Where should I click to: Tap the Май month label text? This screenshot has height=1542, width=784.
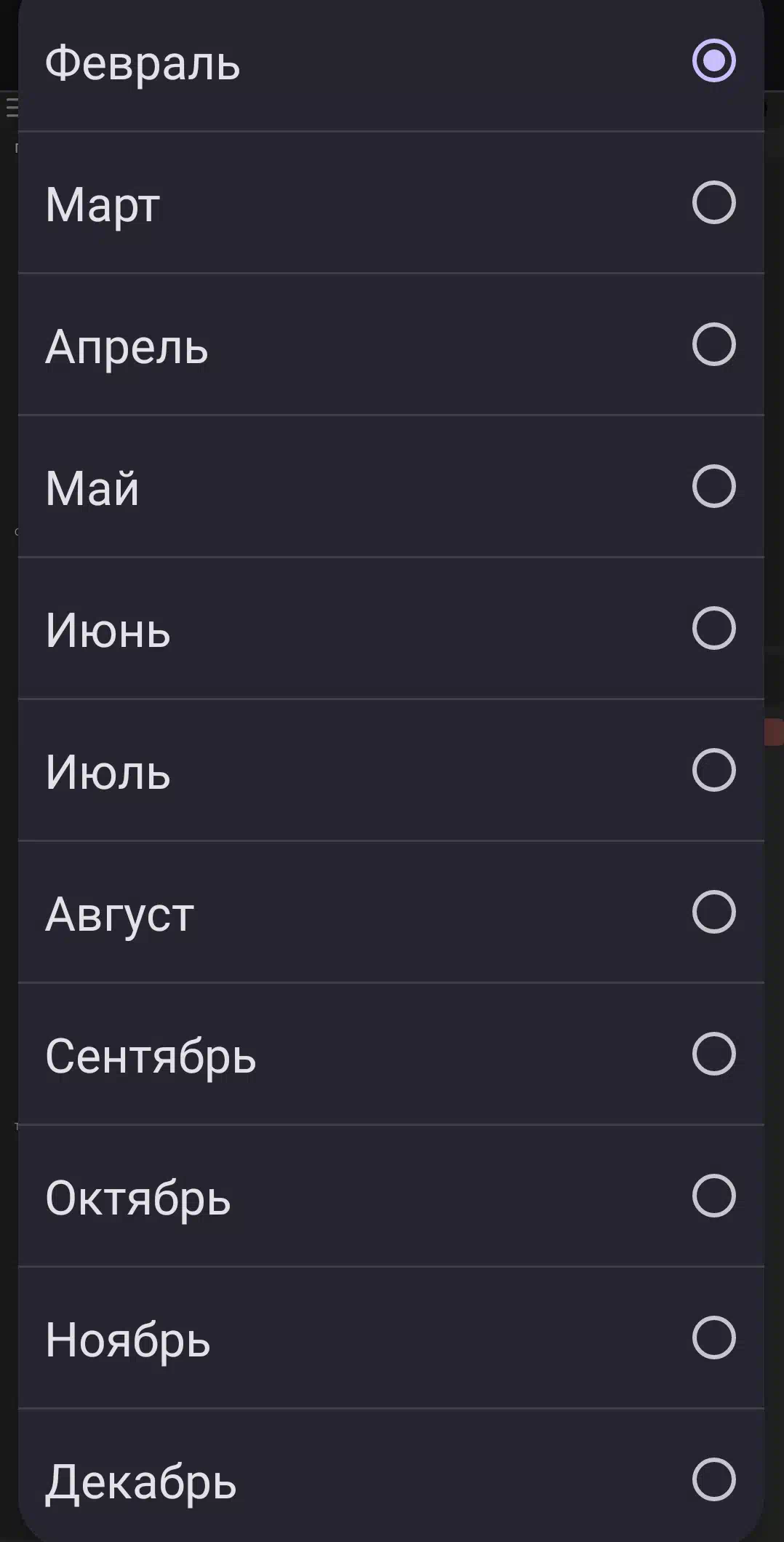[x=92, y=488]
